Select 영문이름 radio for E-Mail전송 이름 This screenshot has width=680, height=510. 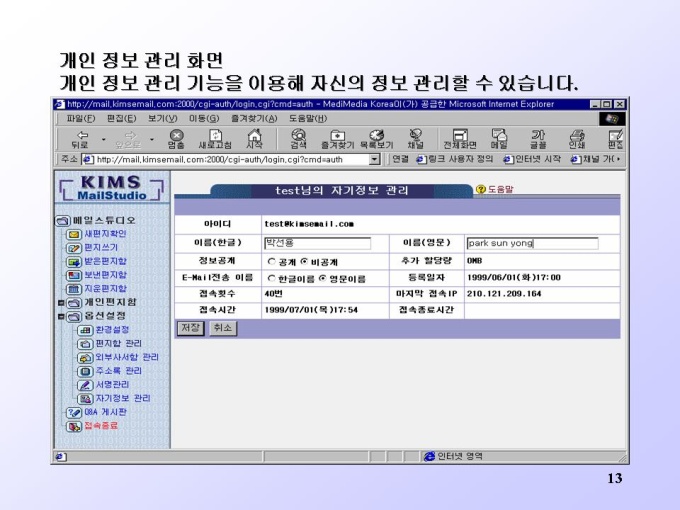(x=323, y=278)
